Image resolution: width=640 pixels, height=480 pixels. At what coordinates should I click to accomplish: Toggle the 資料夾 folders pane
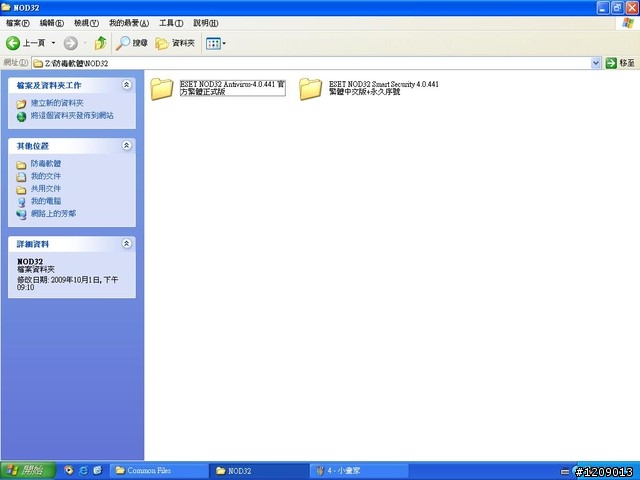175,43
